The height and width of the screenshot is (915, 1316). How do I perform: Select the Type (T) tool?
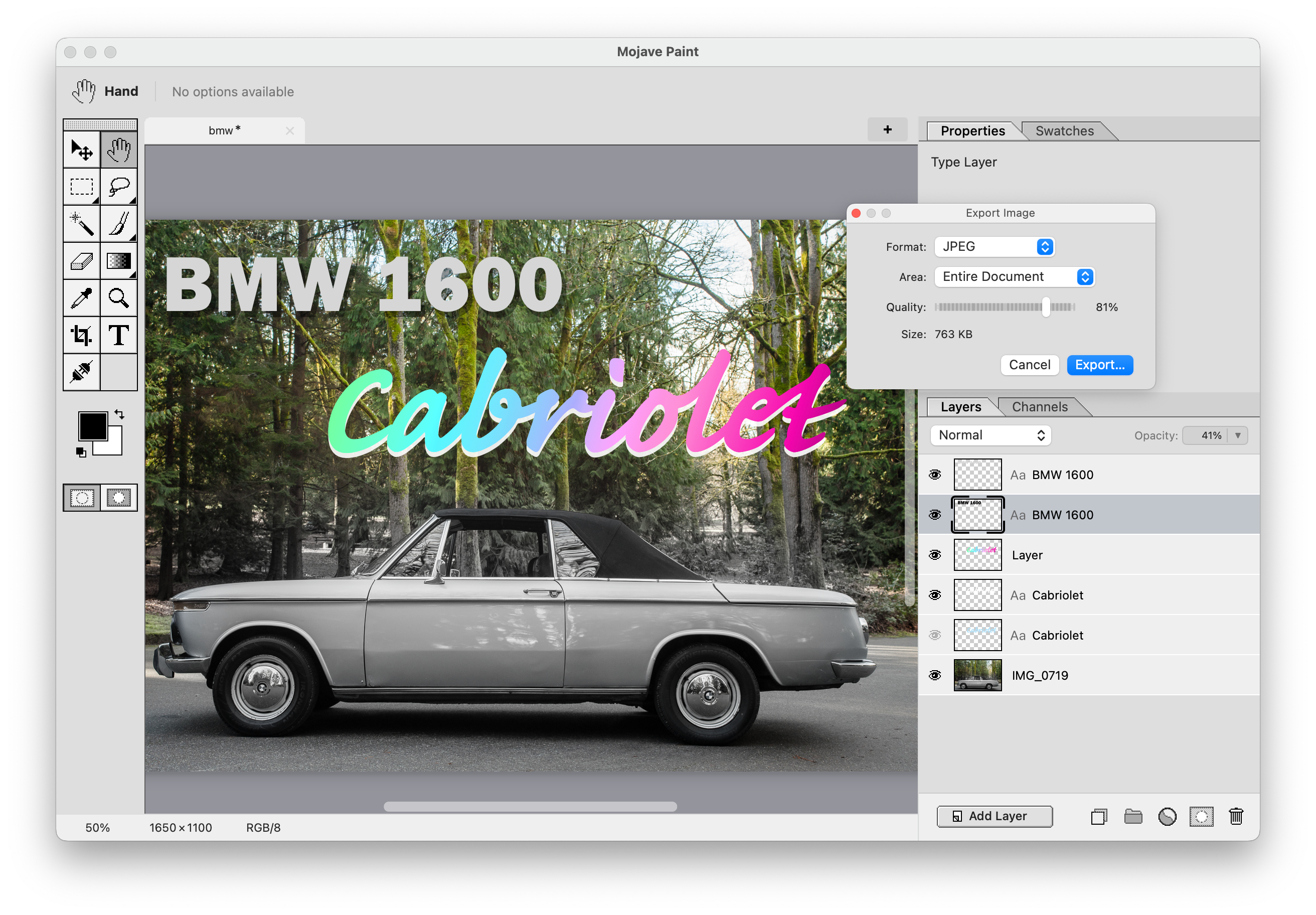(x=119, y=335)
